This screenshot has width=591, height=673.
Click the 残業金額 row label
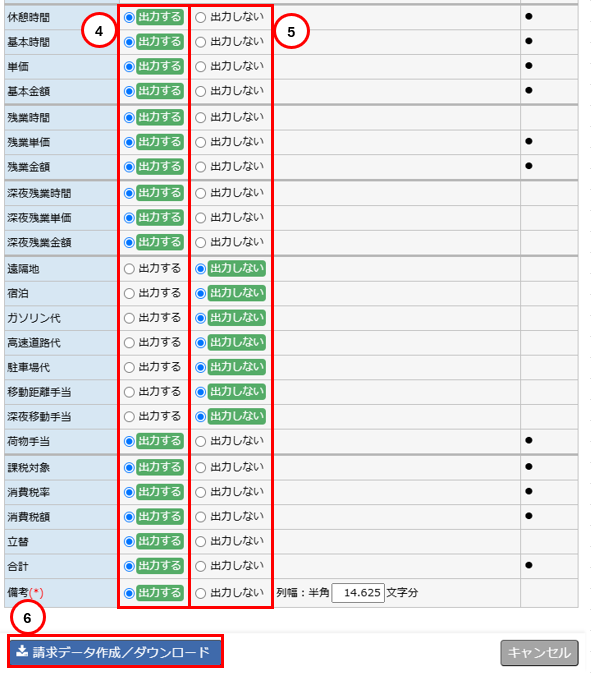click(28, 167)
